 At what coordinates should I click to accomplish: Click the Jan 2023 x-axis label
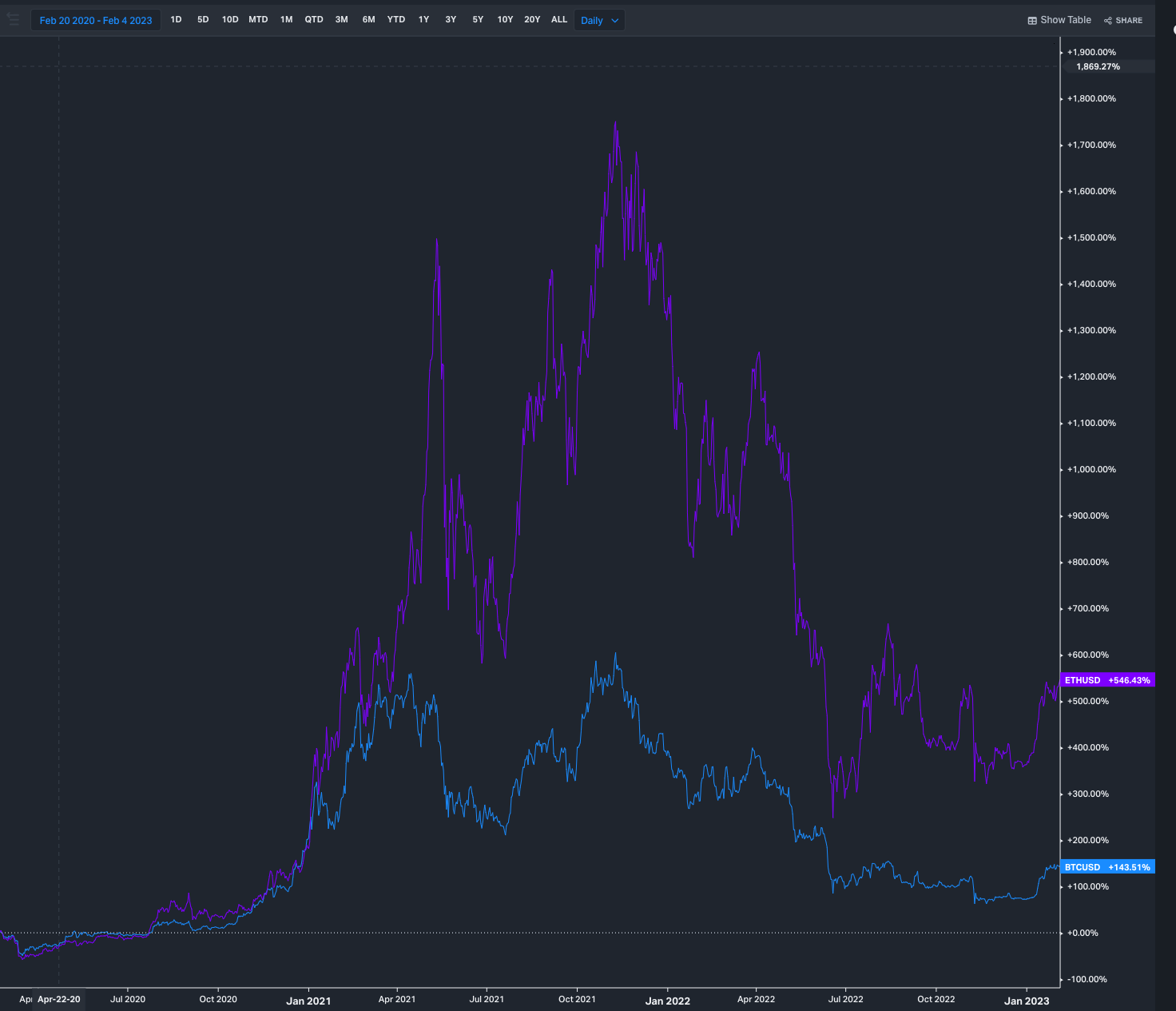point(1027,1001)
